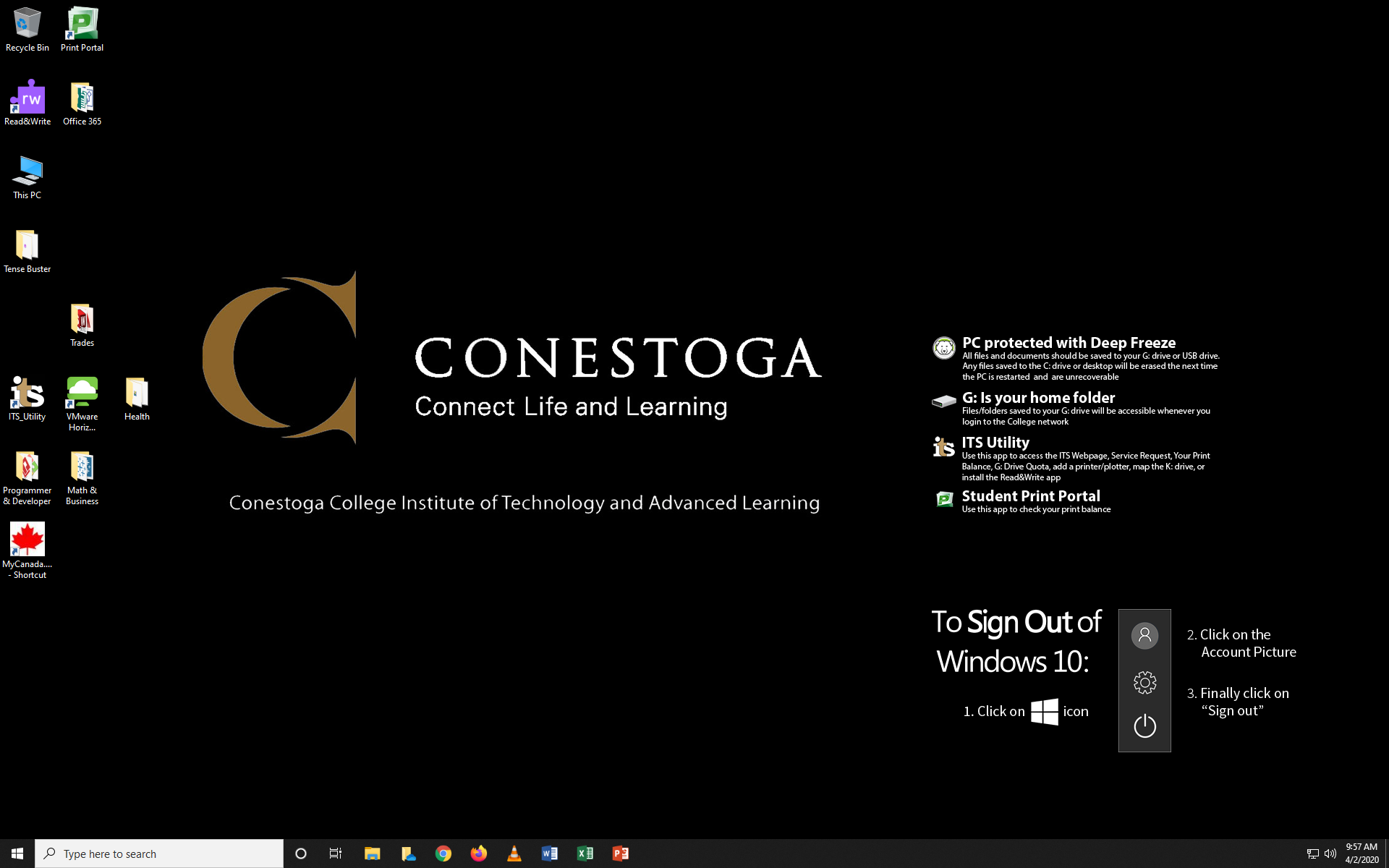Click the Read&Write desktop shortcut
The width and height of the screenshot is (1389, 868).
[27, 103]
